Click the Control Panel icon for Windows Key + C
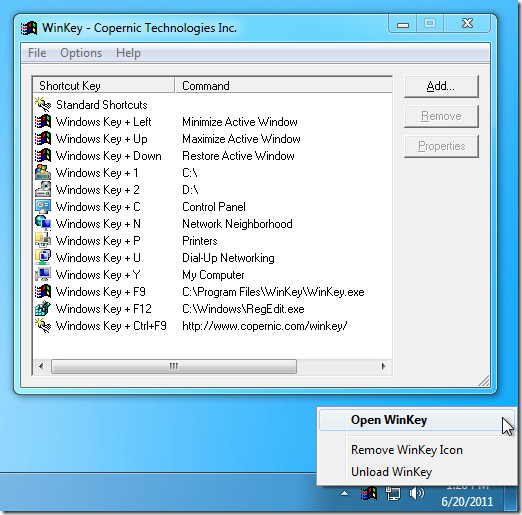This screenshot has height=515, width=522. coord(43,207)
